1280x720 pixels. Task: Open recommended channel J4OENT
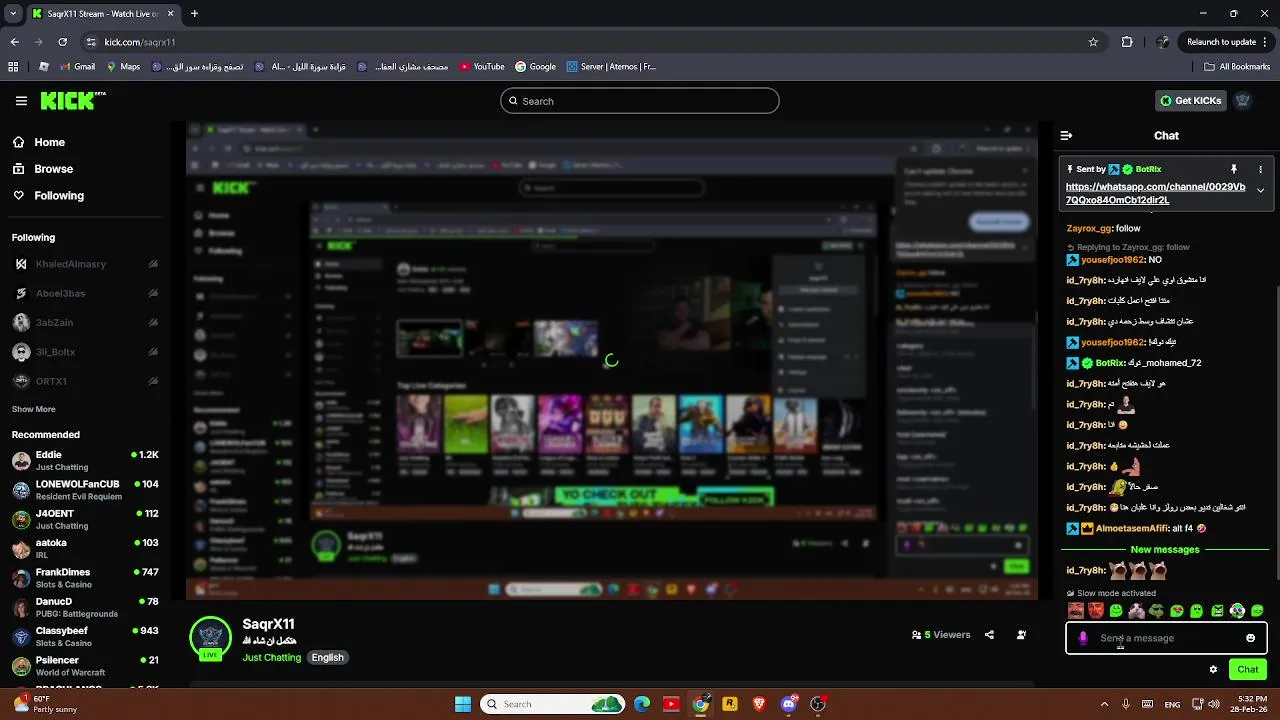point(86,519)
